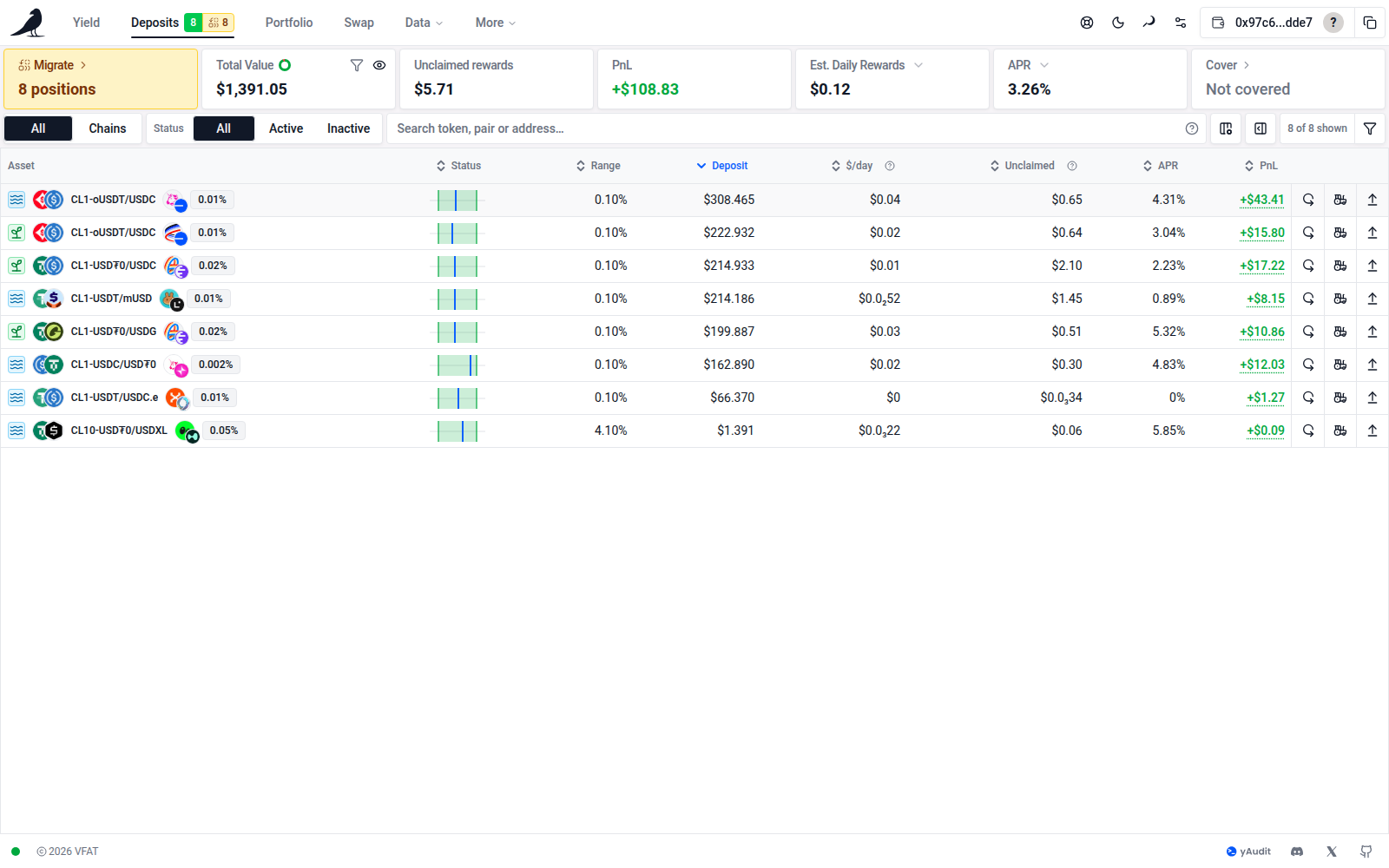This screenshot has height=868, width=1389.
Task: Open the support lifebuoy icon
Action: 1087,23
